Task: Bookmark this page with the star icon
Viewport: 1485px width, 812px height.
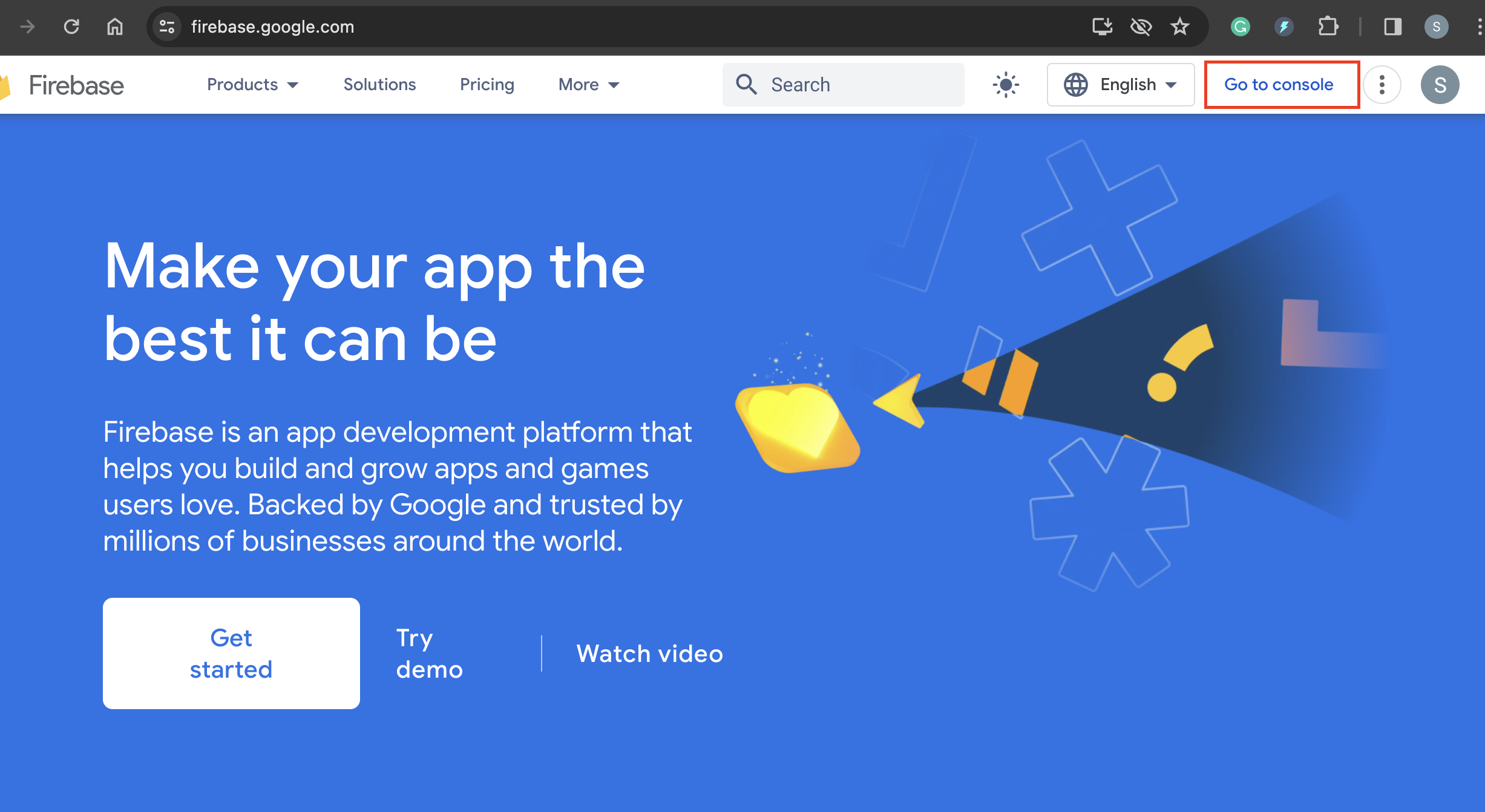Action: 1179,27
